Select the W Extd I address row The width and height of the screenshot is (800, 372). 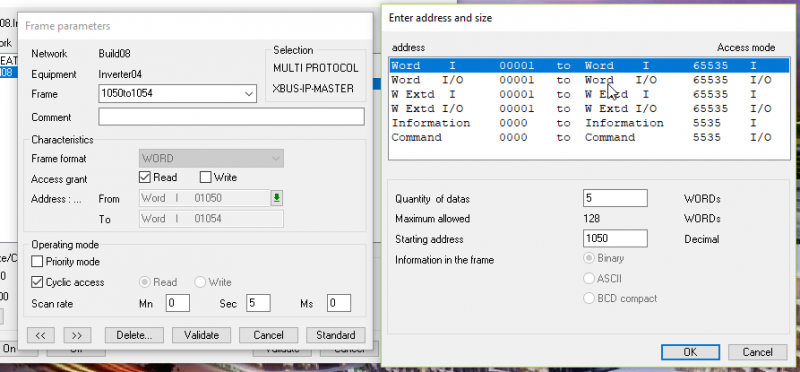coord(588,94)
